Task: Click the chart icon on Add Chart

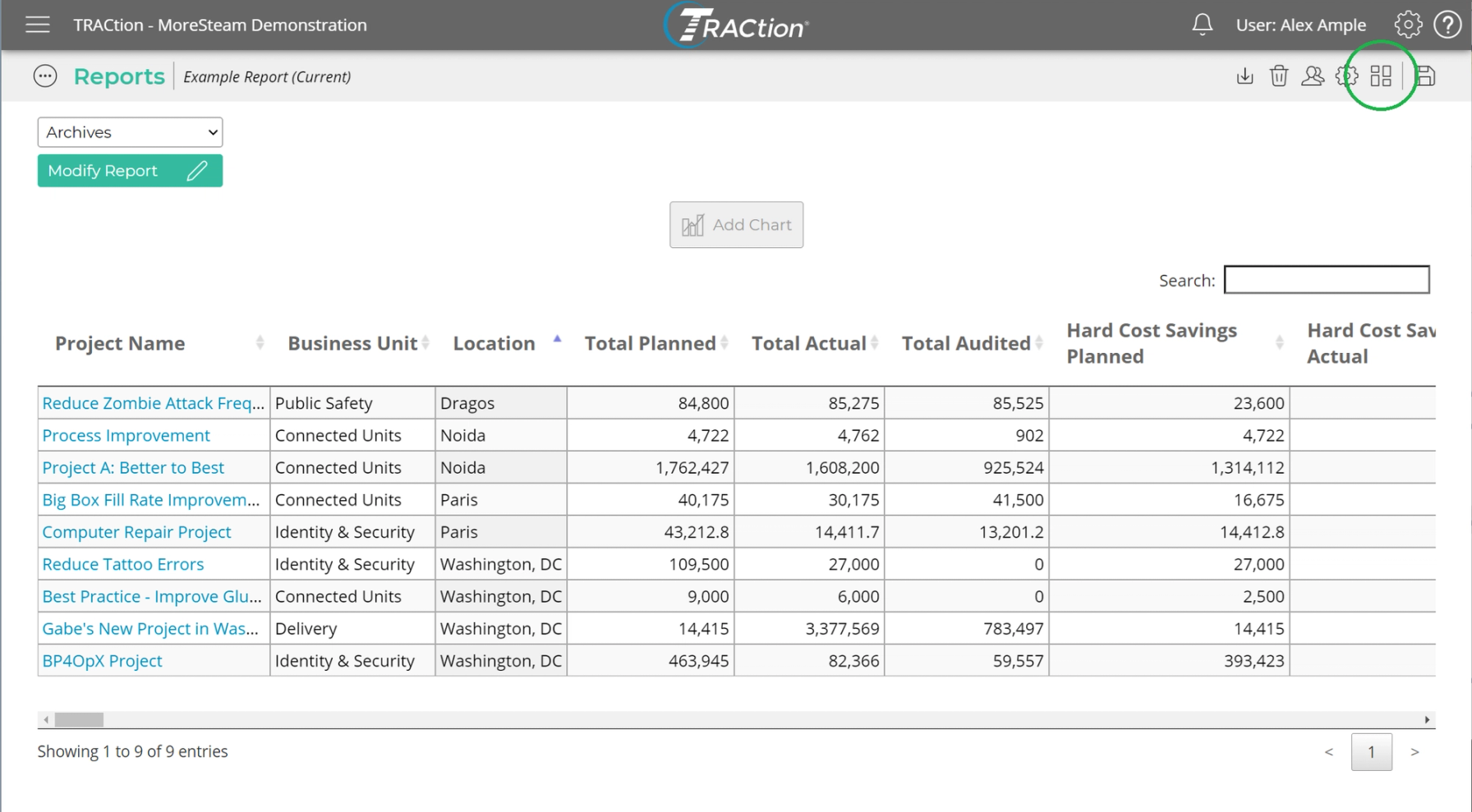Action: tap(692, 225)
